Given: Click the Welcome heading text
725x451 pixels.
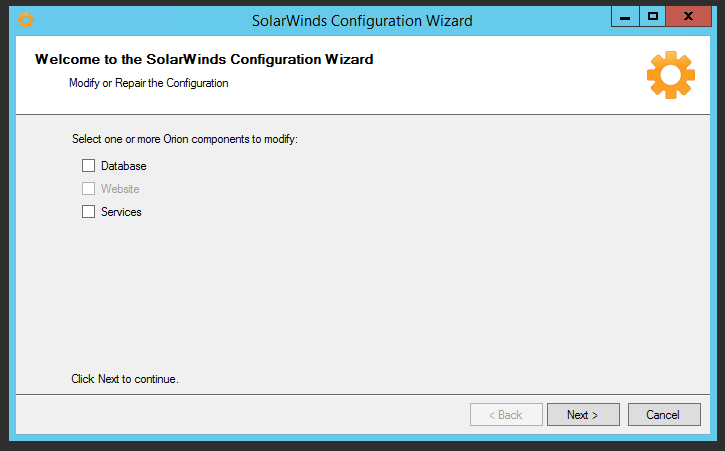Looking at the screenshot, I should coord(204,60).
